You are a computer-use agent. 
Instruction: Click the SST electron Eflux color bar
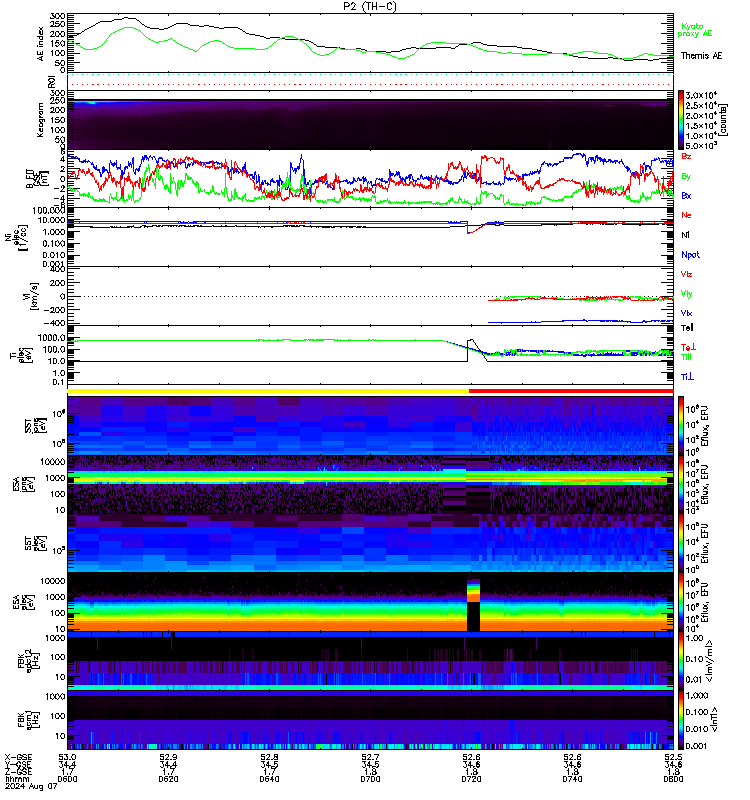click(x=681, y=543)
